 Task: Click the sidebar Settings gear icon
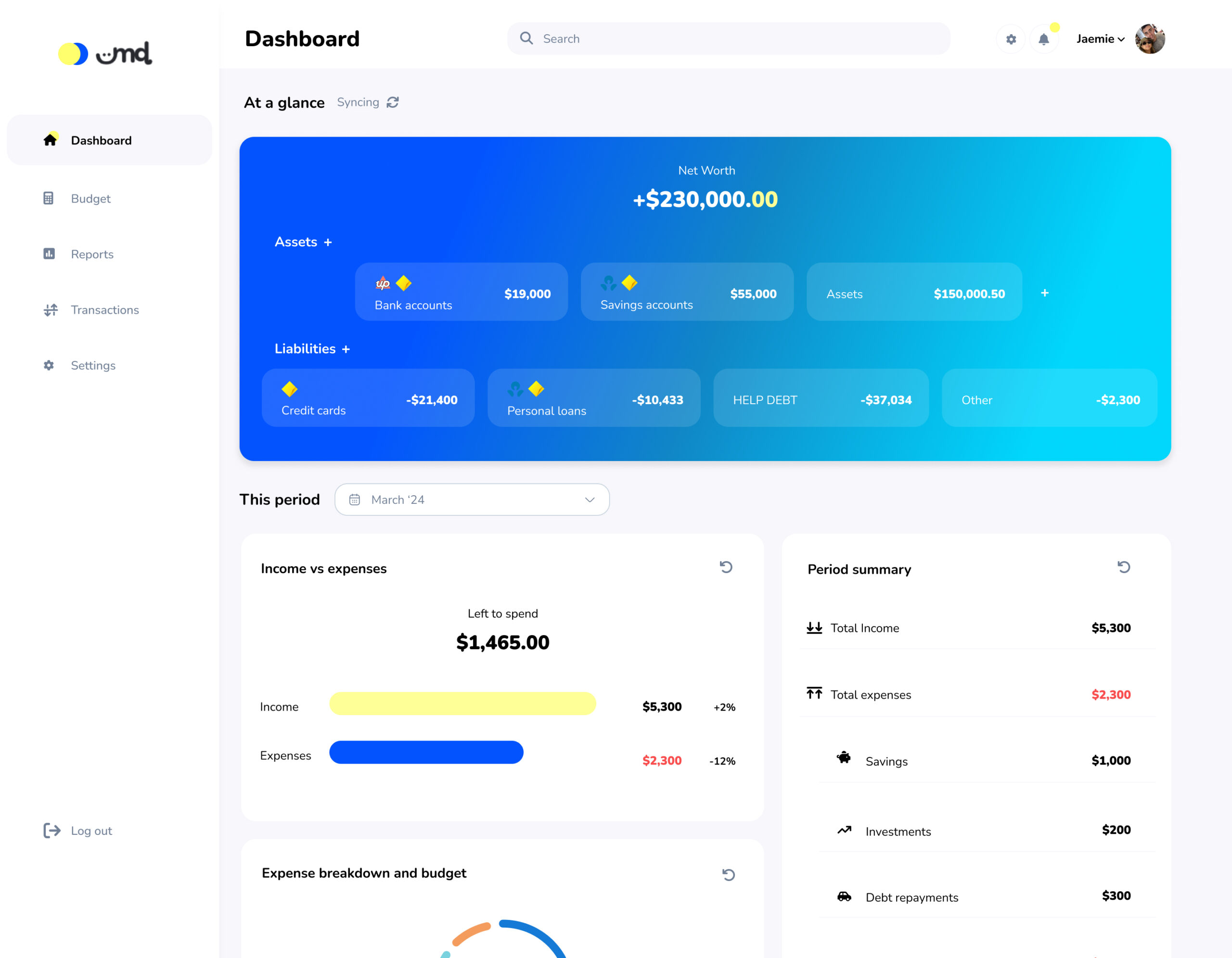(x=49, y=365)
